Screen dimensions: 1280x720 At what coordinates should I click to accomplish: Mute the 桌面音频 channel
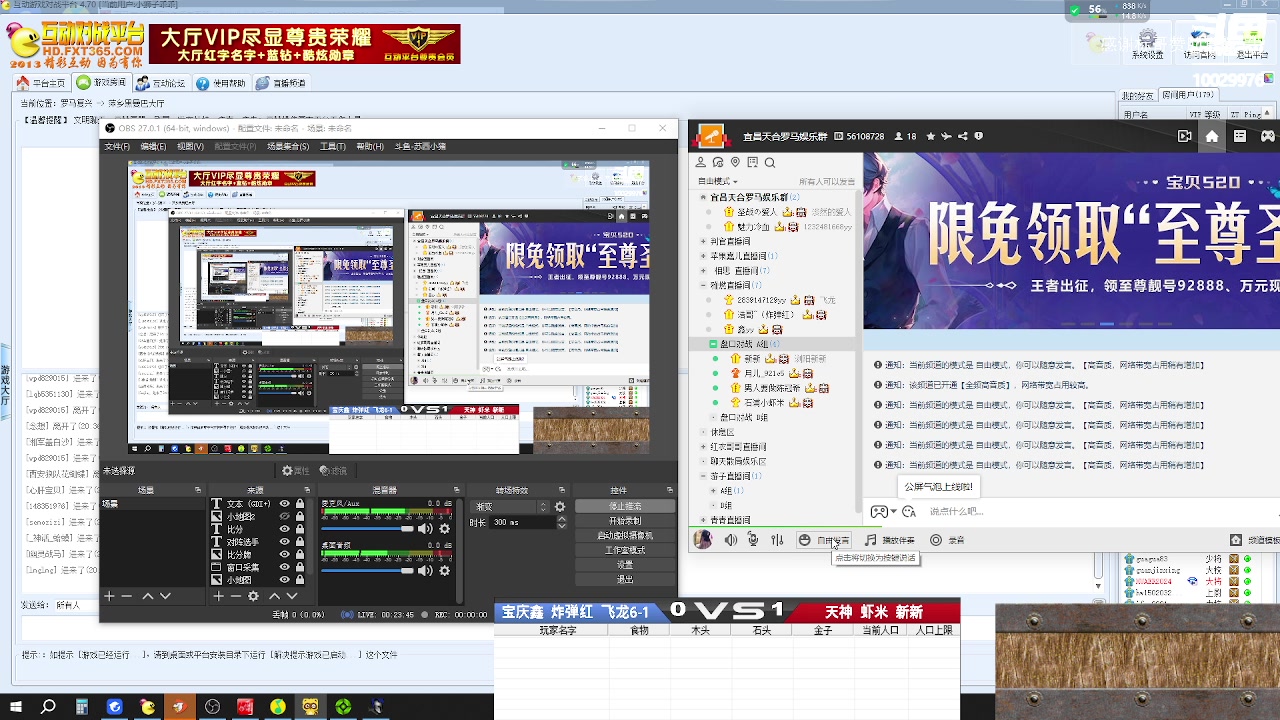426,570
